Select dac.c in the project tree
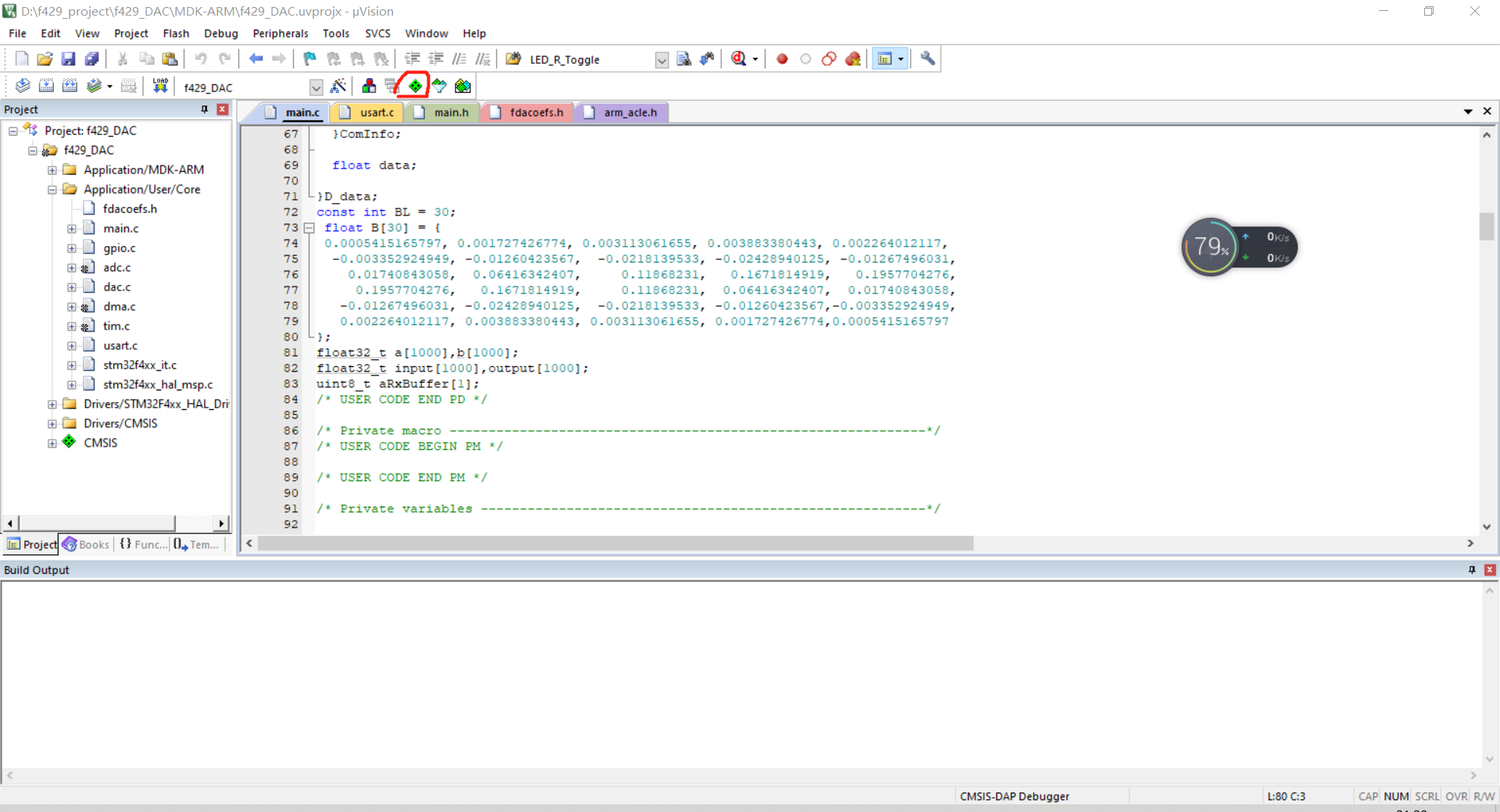 point(117,287)
